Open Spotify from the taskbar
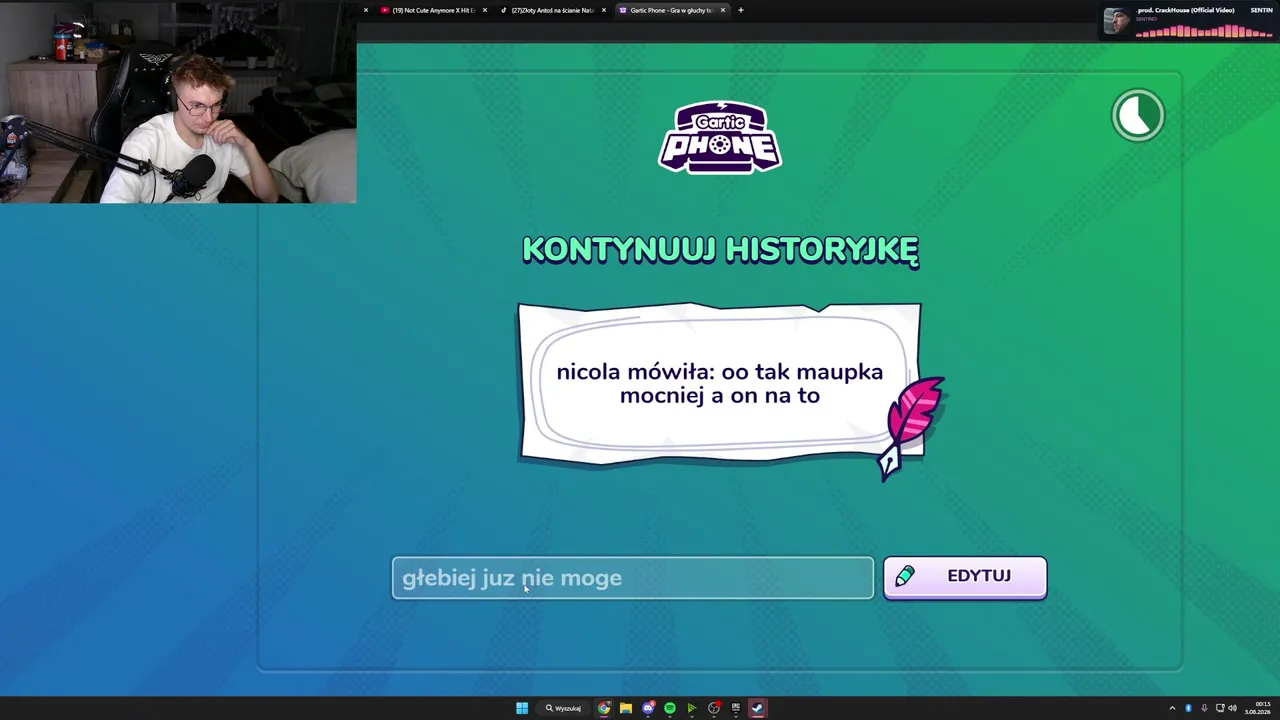1280x720 pixels. [670, 708]
